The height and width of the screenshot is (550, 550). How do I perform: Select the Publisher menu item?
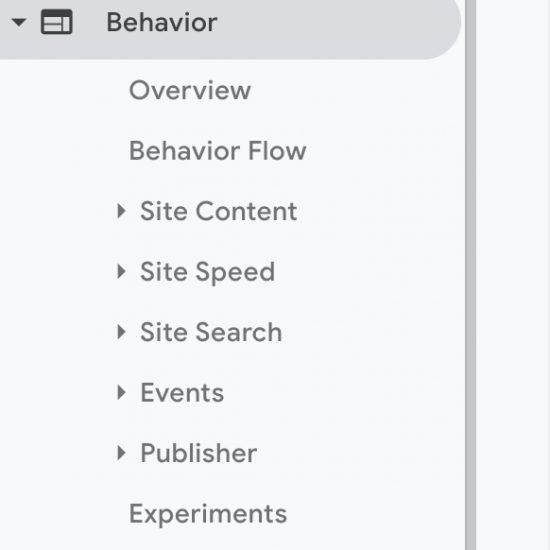pyautogui.click(x=199, y=453)
